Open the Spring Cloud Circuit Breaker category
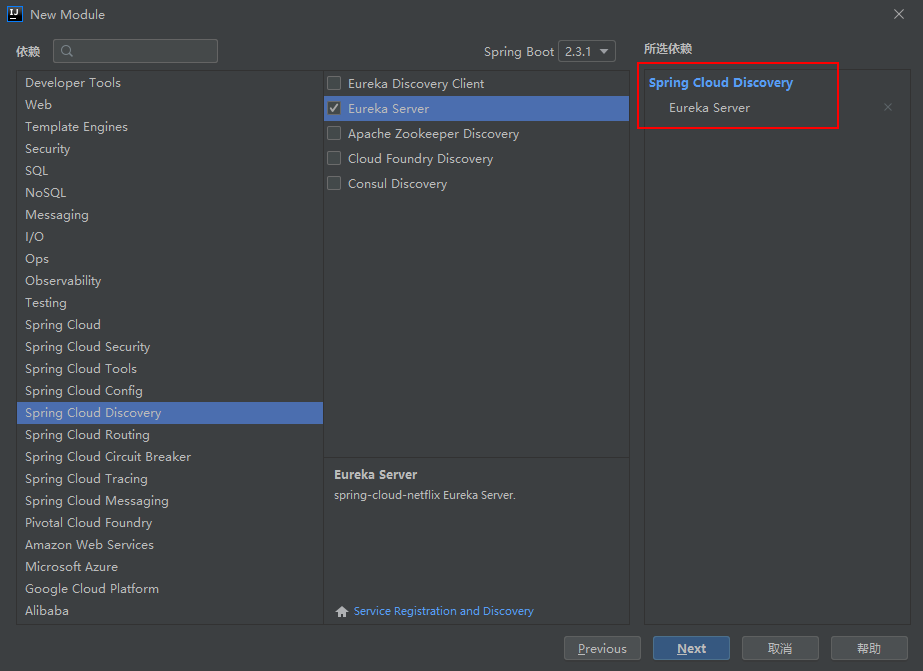 (108, 457)
